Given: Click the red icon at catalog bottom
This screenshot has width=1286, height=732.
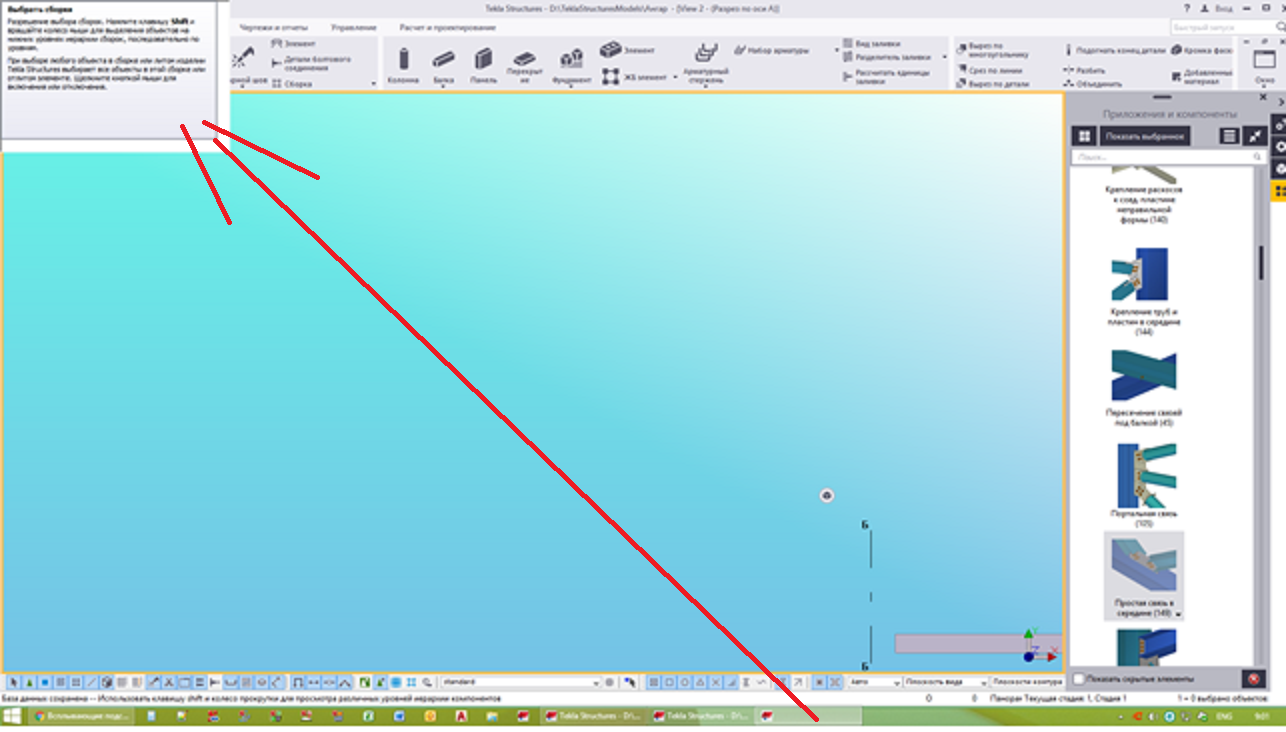Looking at the screenshot, I should pyautogui.click(x=1252, y=679).
